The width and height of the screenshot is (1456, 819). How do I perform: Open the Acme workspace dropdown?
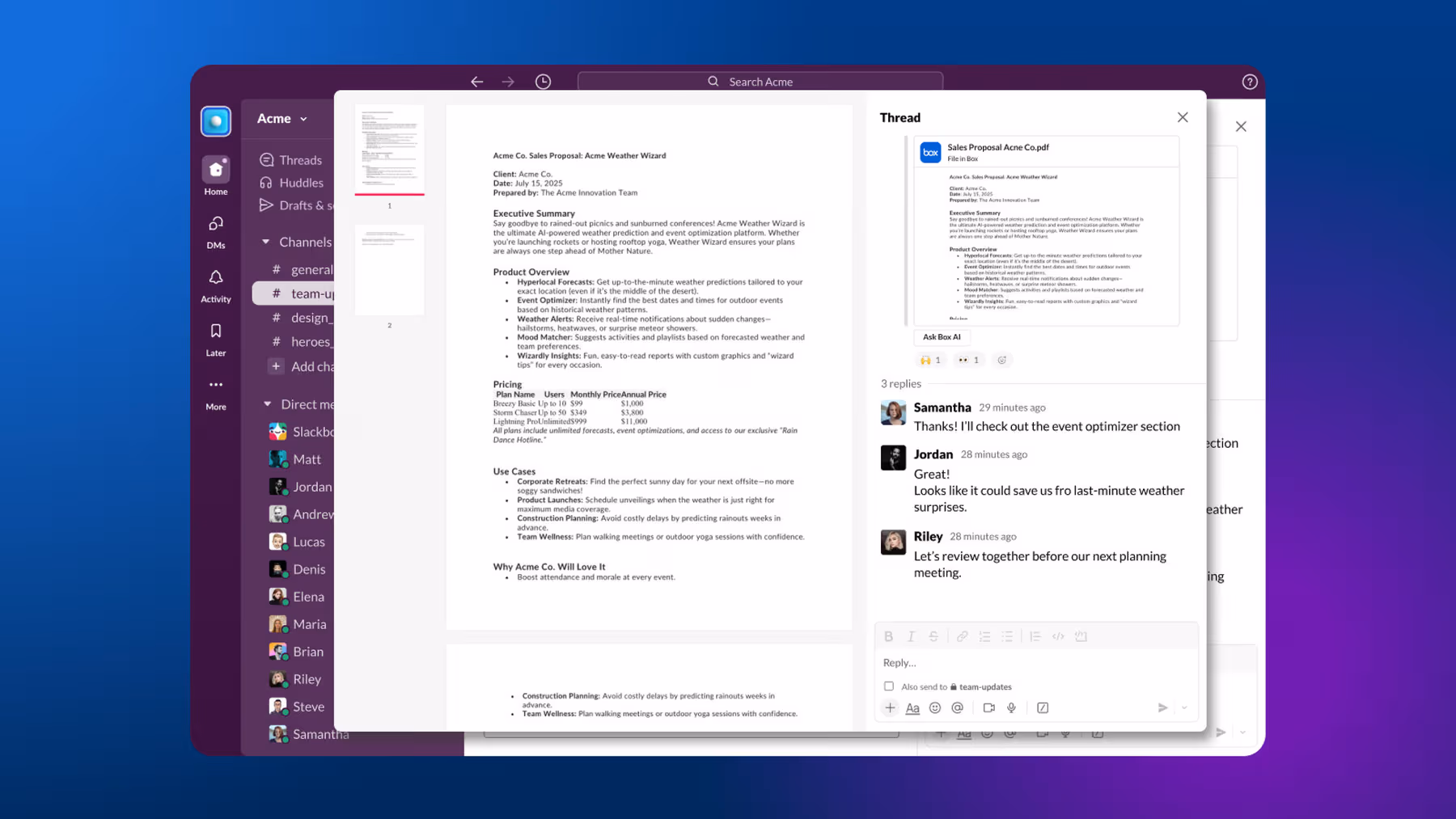click(x=282, y=119)
